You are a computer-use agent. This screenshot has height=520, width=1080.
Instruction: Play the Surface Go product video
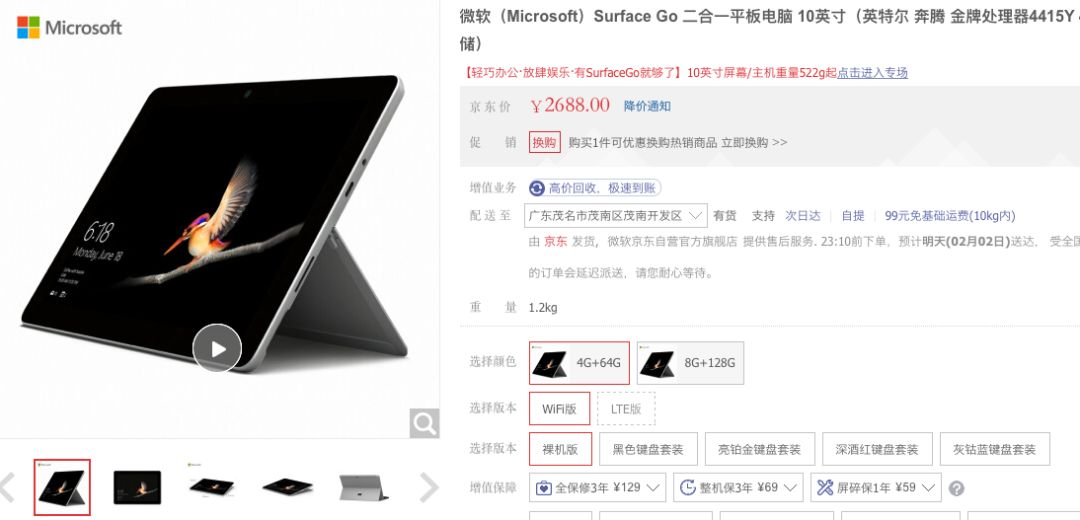(x=217, y=349)
